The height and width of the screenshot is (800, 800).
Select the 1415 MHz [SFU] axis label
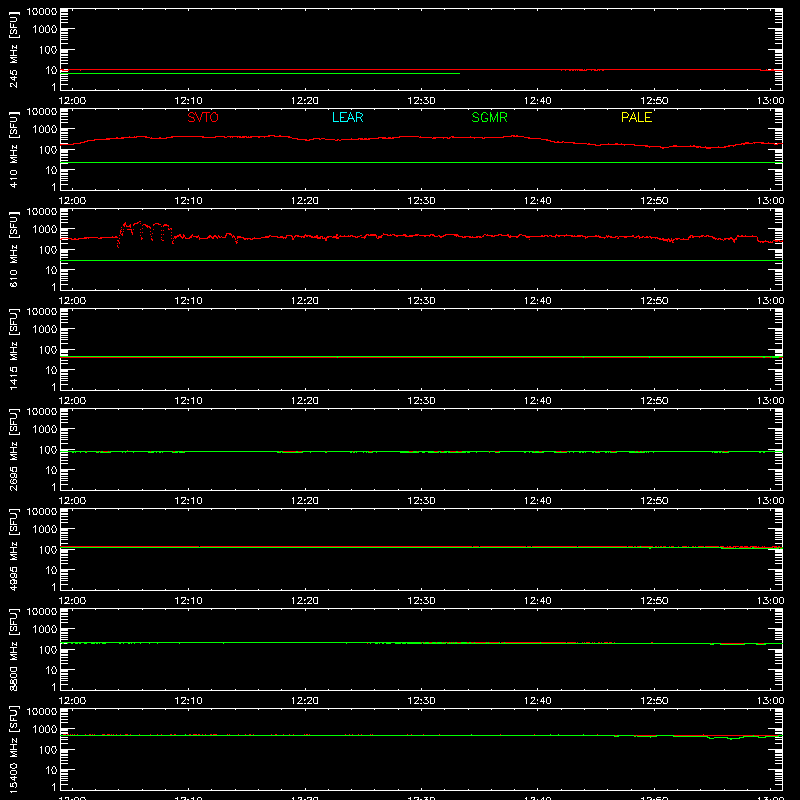click(13, 349)
